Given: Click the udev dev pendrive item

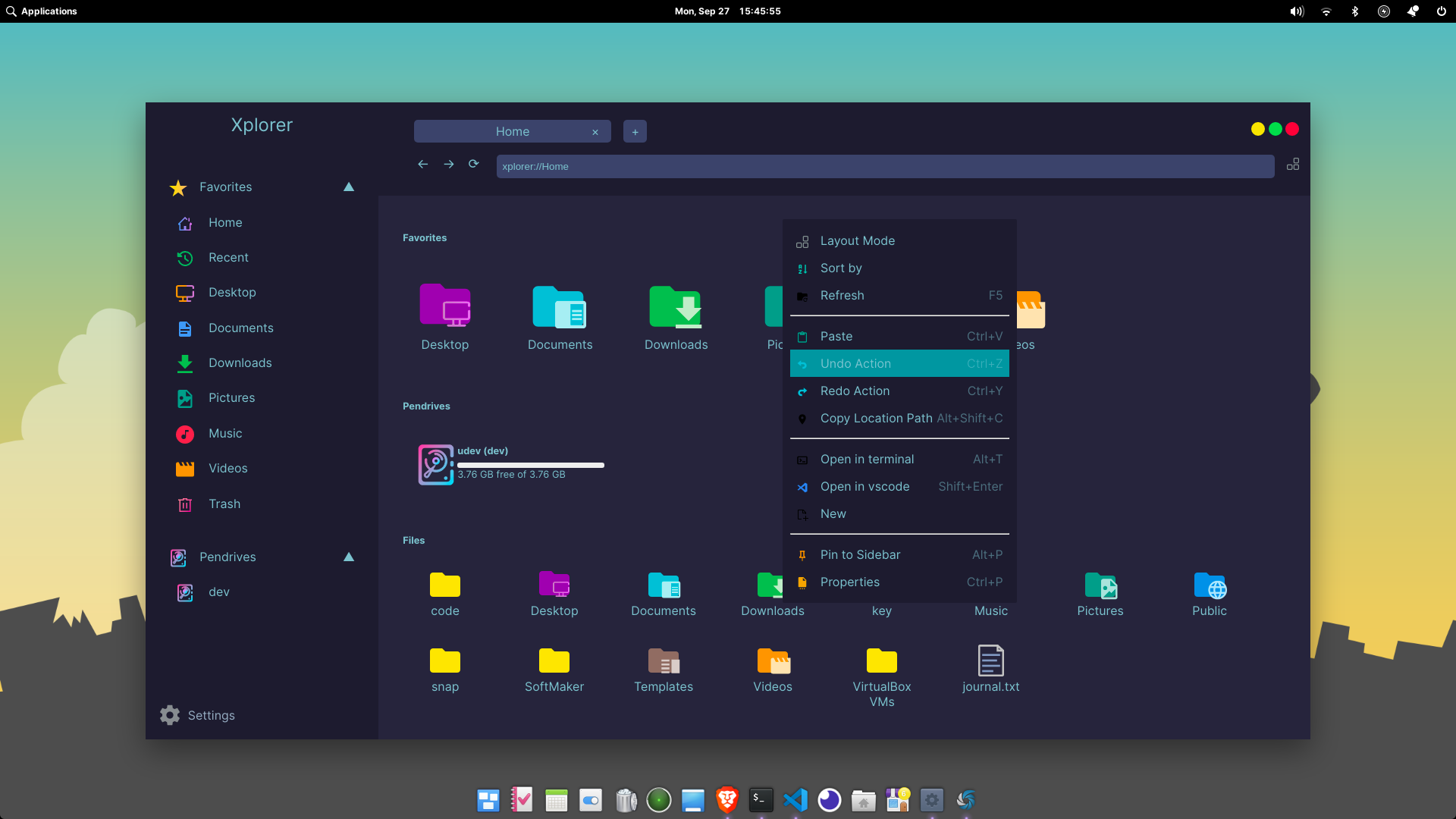Looking at the screenshot, I should tap(512, 462).
